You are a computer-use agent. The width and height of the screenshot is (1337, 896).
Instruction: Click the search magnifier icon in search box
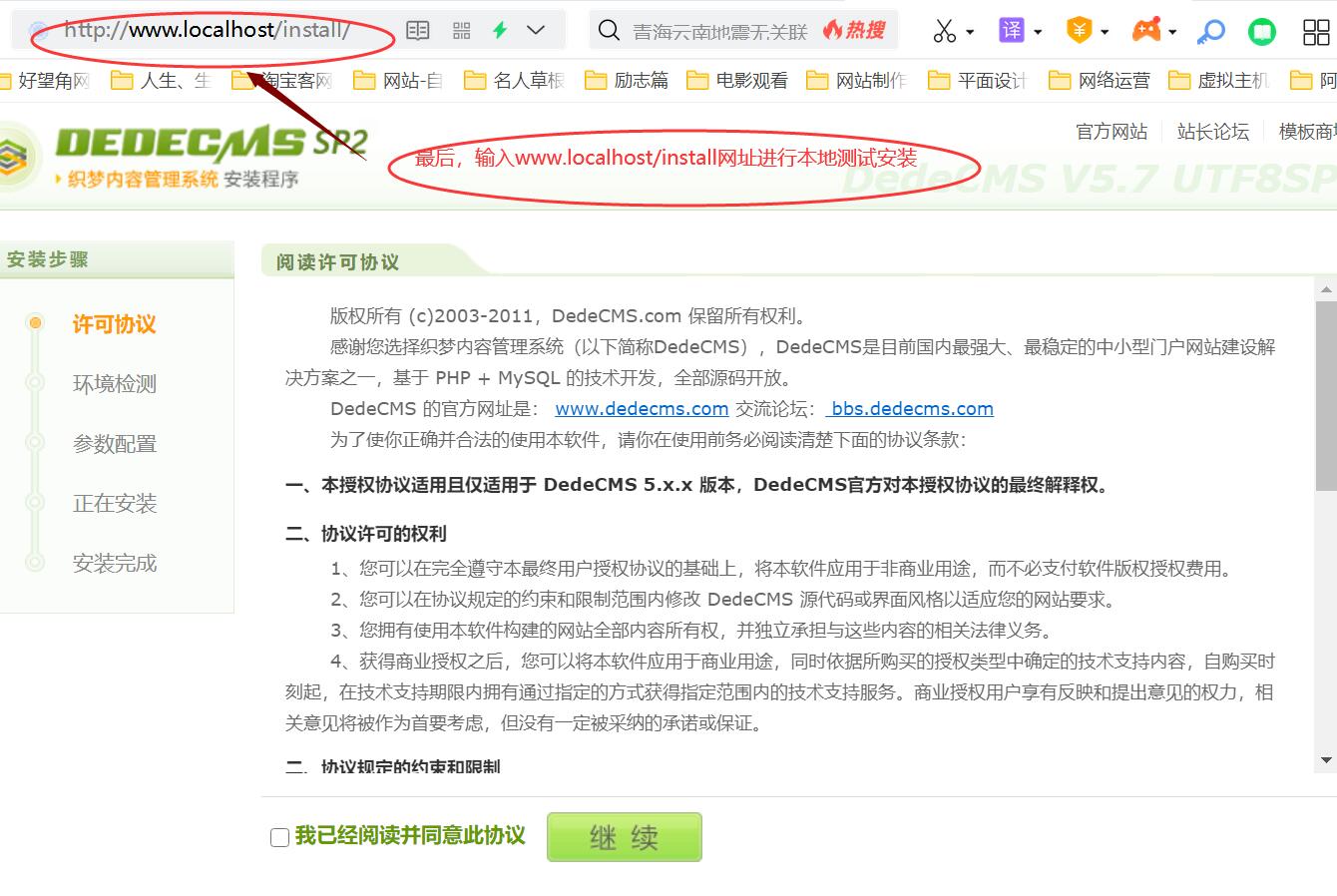point(609,31)
